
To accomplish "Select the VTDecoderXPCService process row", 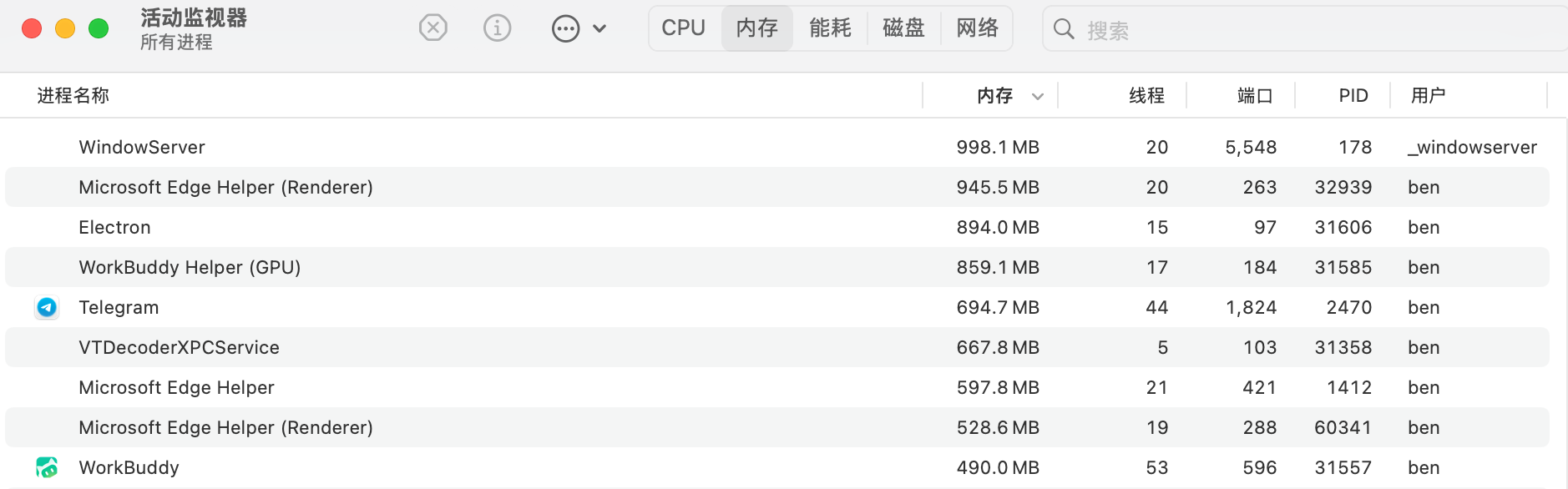I will coord(777,348).
